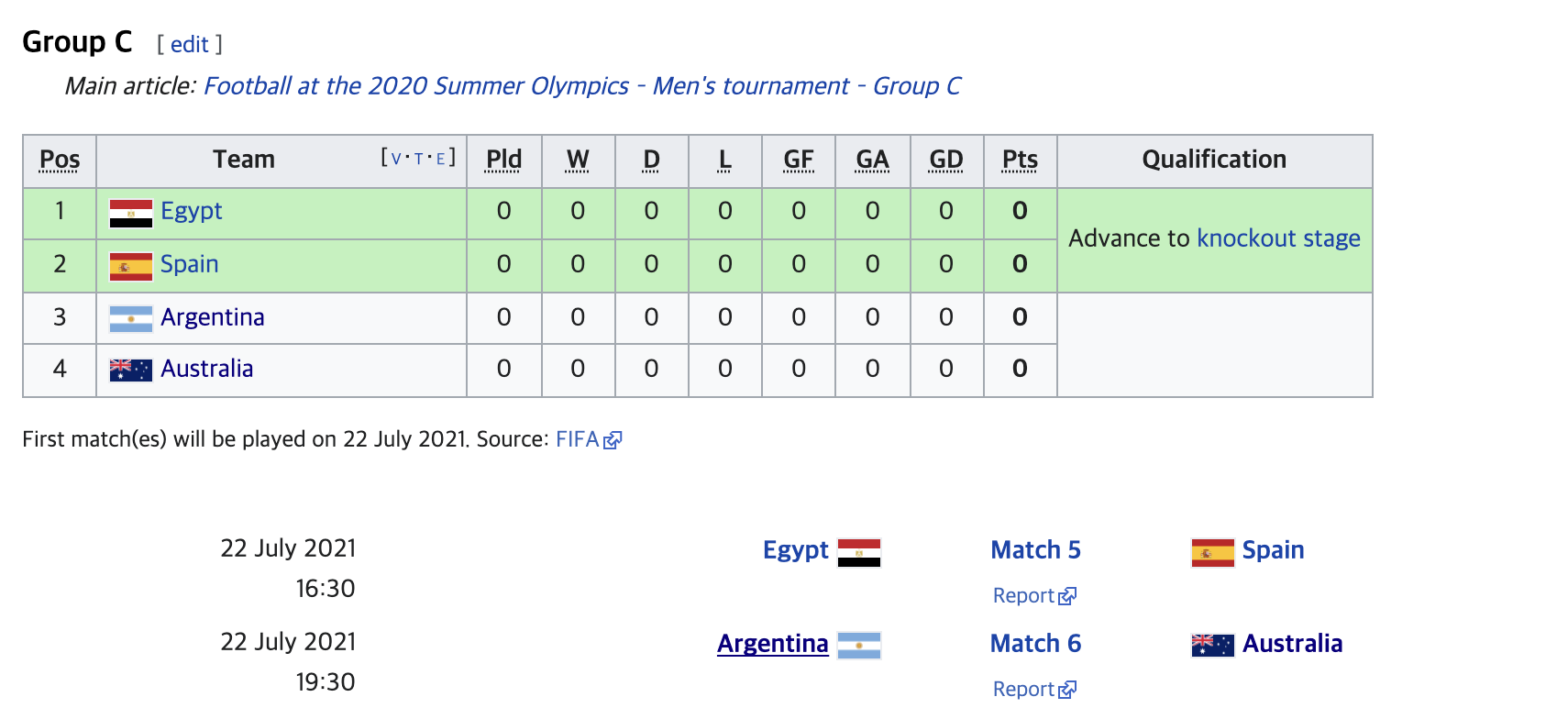The image size is (1568, 708).
Task: Click the edit link next to Group C
Action: (x=190, y=44)
